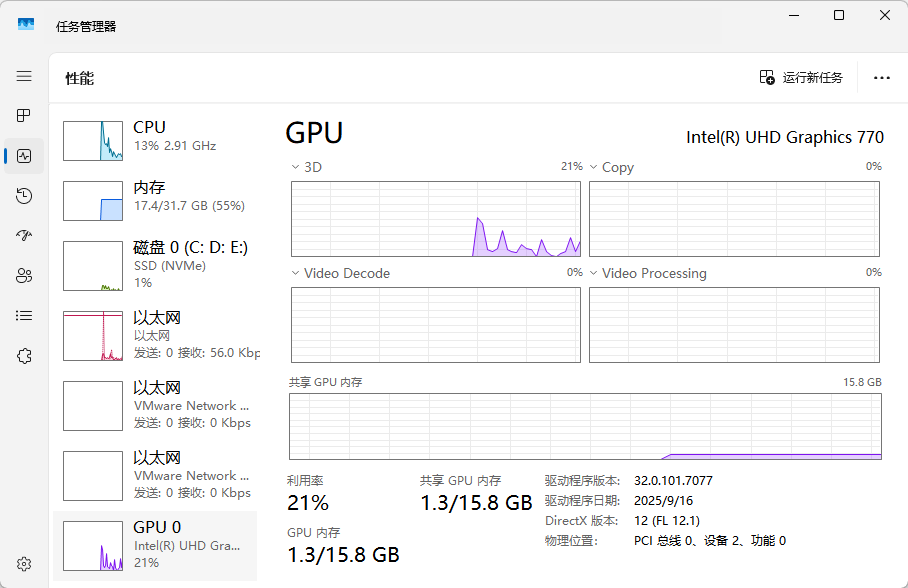Select the Performance icon in sidebar

pos(23,155)
